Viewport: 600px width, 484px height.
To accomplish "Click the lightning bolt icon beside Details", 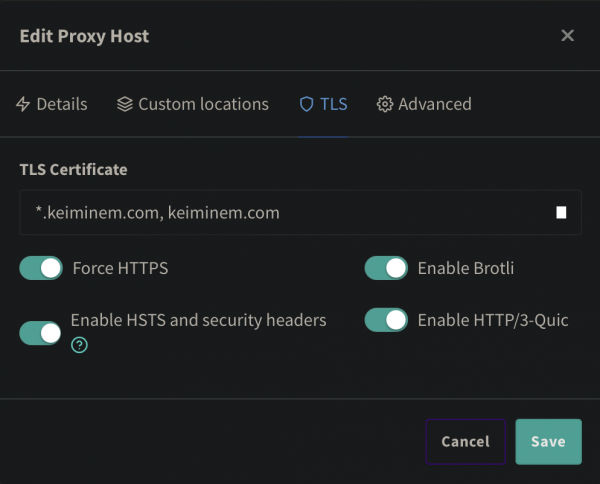I will tap(23, 104).
